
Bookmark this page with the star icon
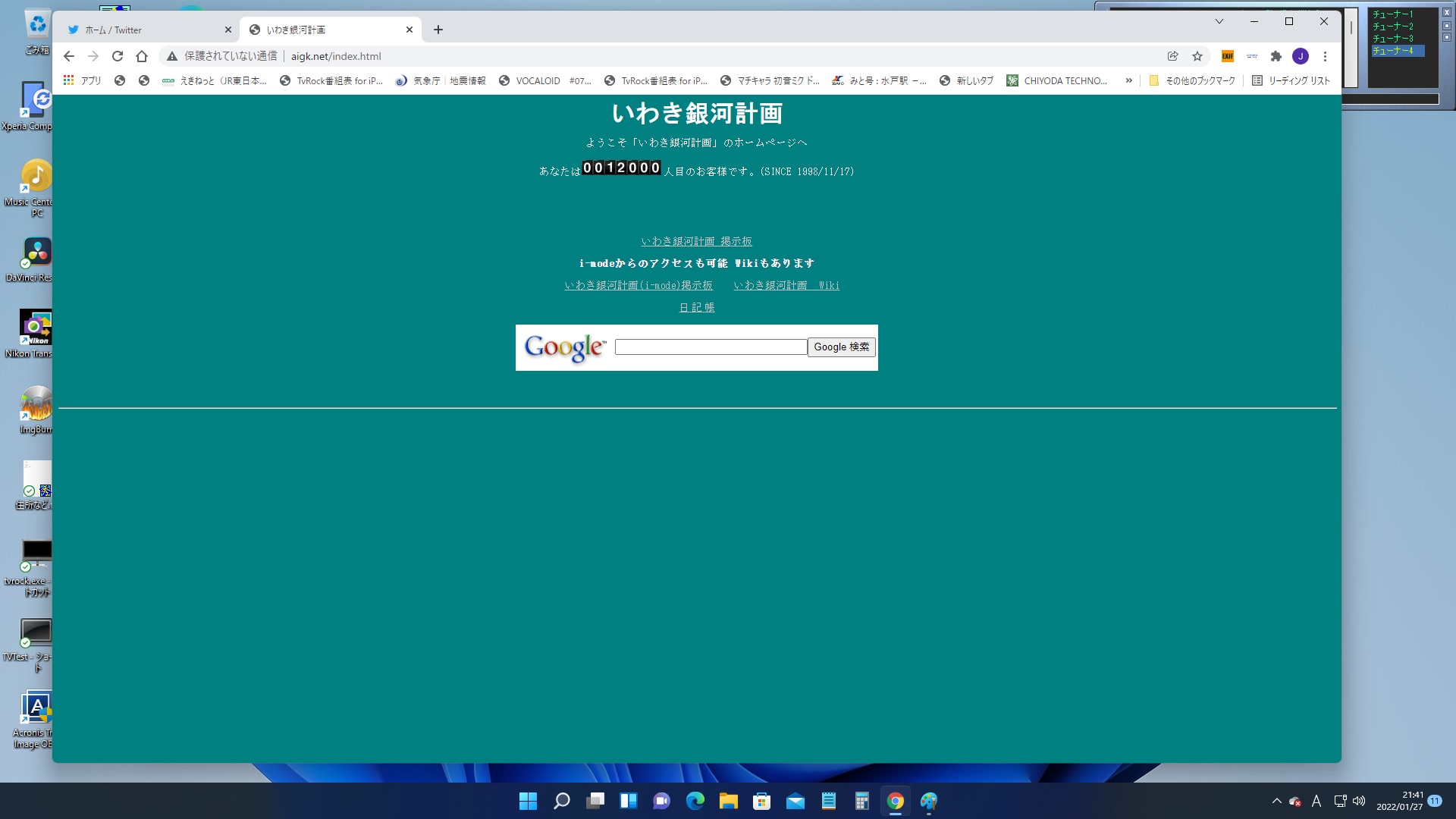pyautogui.click(x=1197, y=56)
